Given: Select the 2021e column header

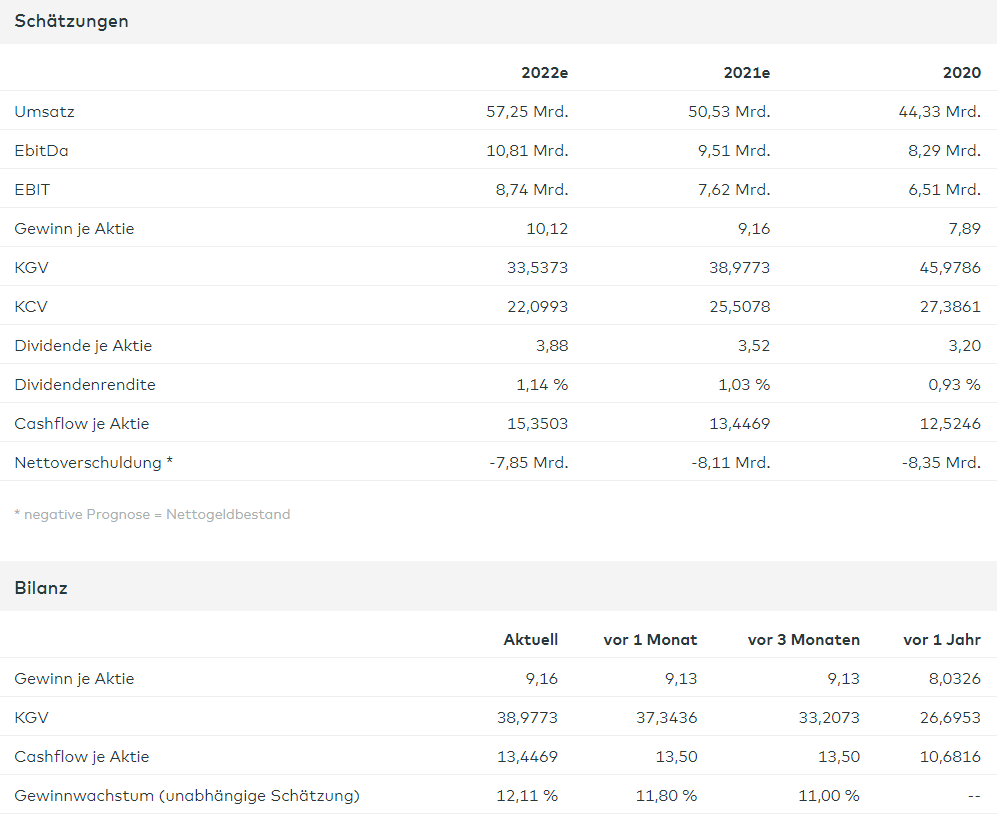Looking at the screenshot, I should [746, 73].
